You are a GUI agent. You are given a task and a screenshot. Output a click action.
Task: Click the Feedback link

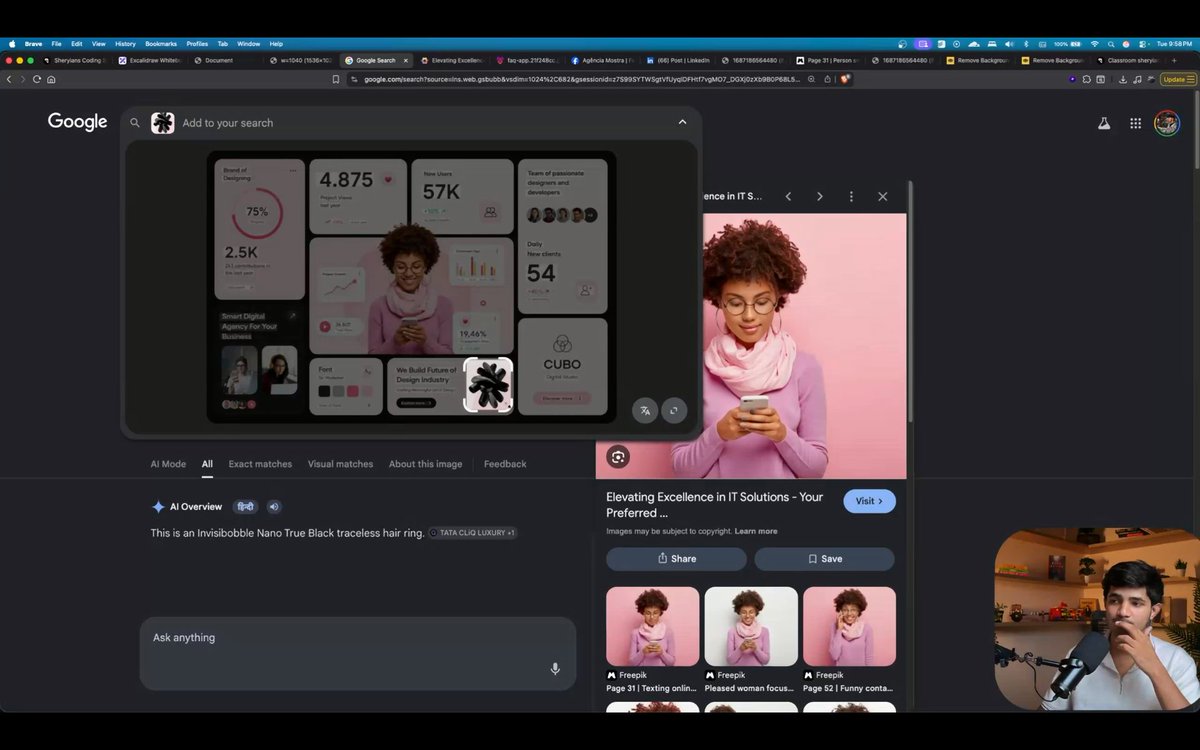click(505, 464)
